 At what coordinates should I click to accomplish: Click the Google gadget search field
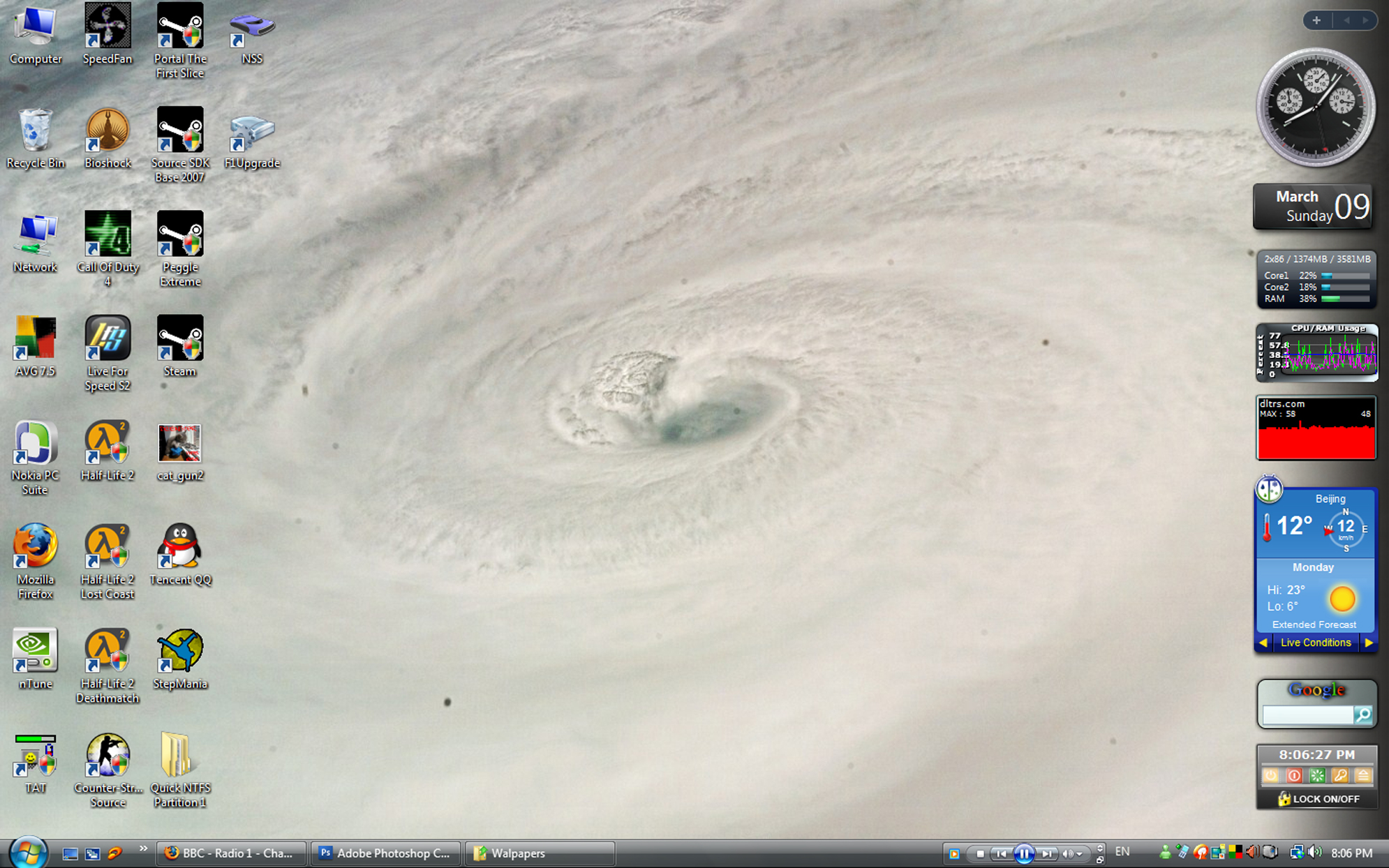1307,714
